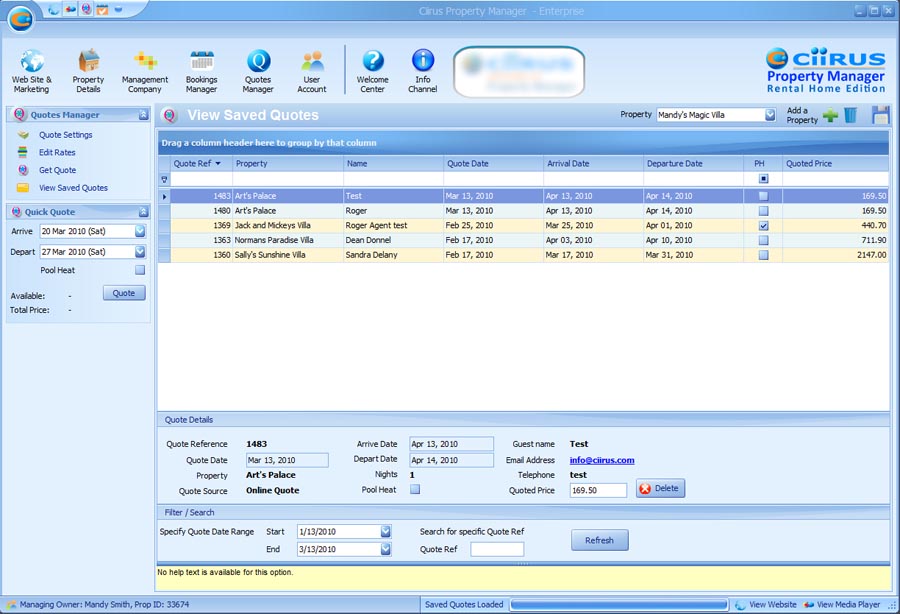Check PH box for quote 1483
The height and width of the screenshot is (614, 900).
point(763,196)
